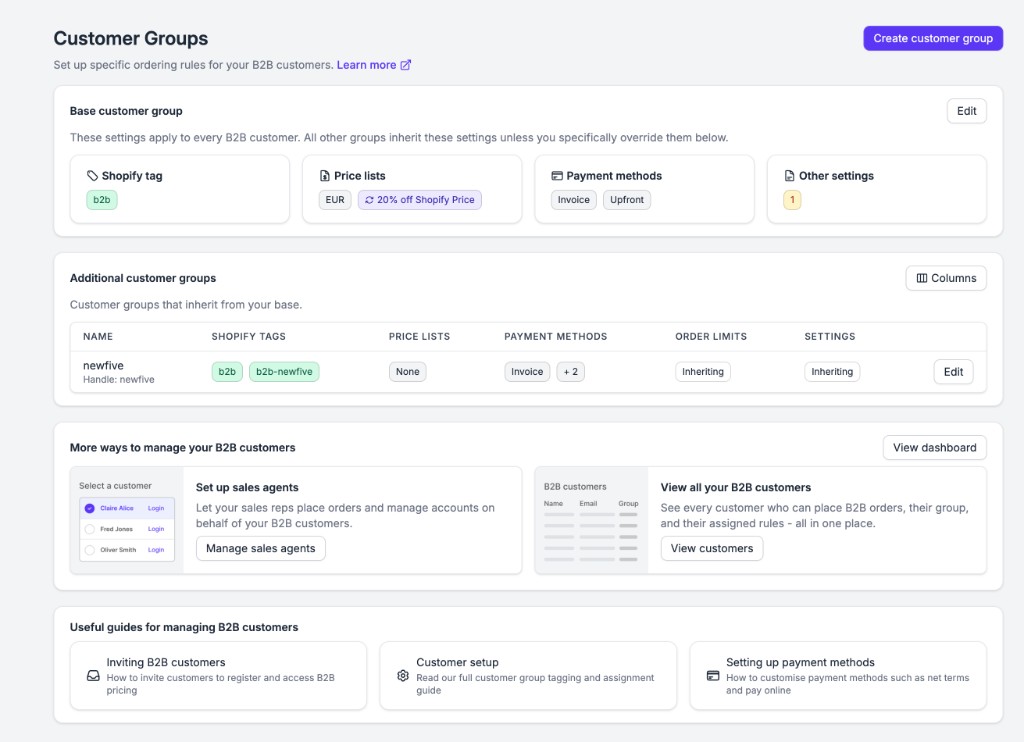Image resolution: width=1024 pixels, height=742 pixels.
Task: Click Inheriting badge under Settings
Action: click(x=832, y=372)
